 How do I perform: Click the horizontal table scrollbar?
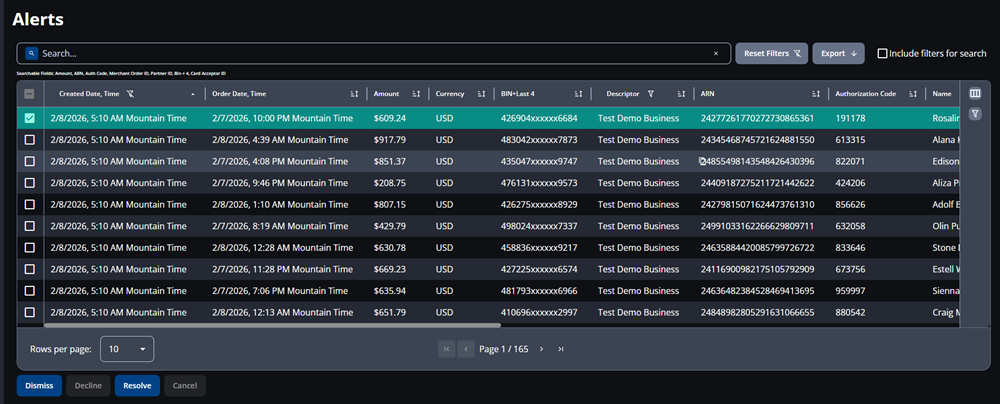(x=272, y=325)
